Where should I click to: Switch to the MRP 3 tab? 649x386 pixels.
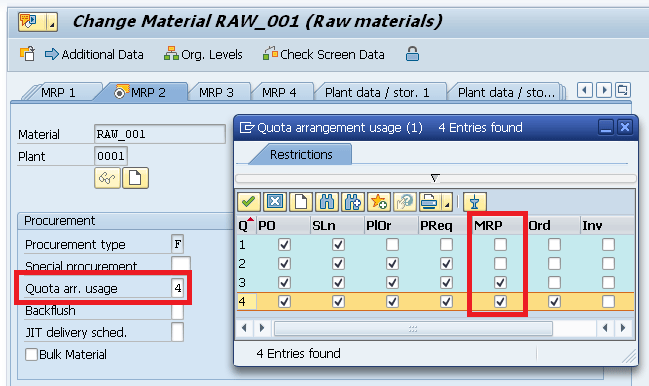(216, 92)
